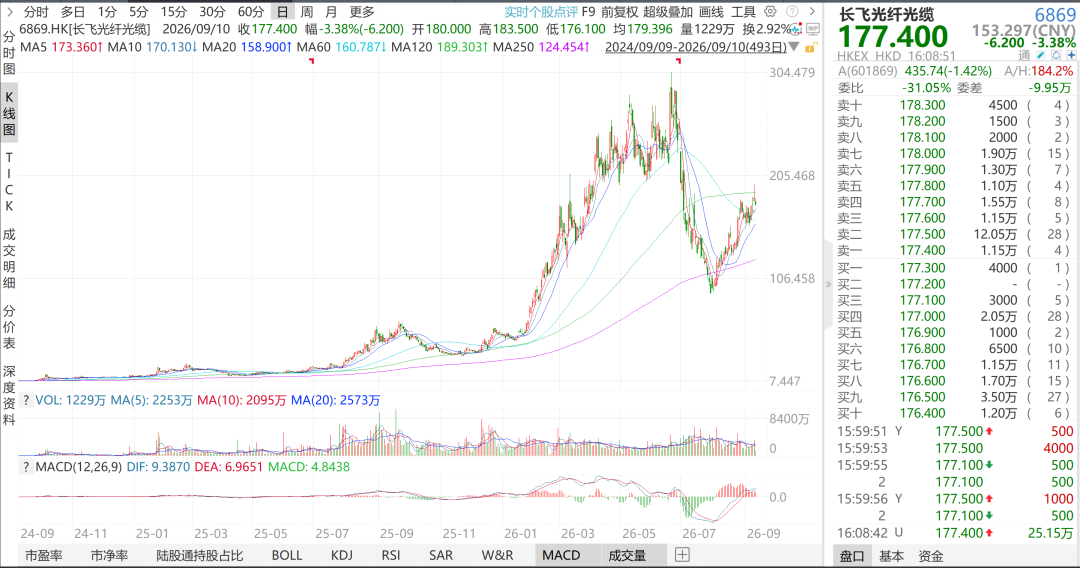Viewport: 1080px width, 568px height.
Task: Select BOLL indicator tab
Action: (x=287, y=555)
